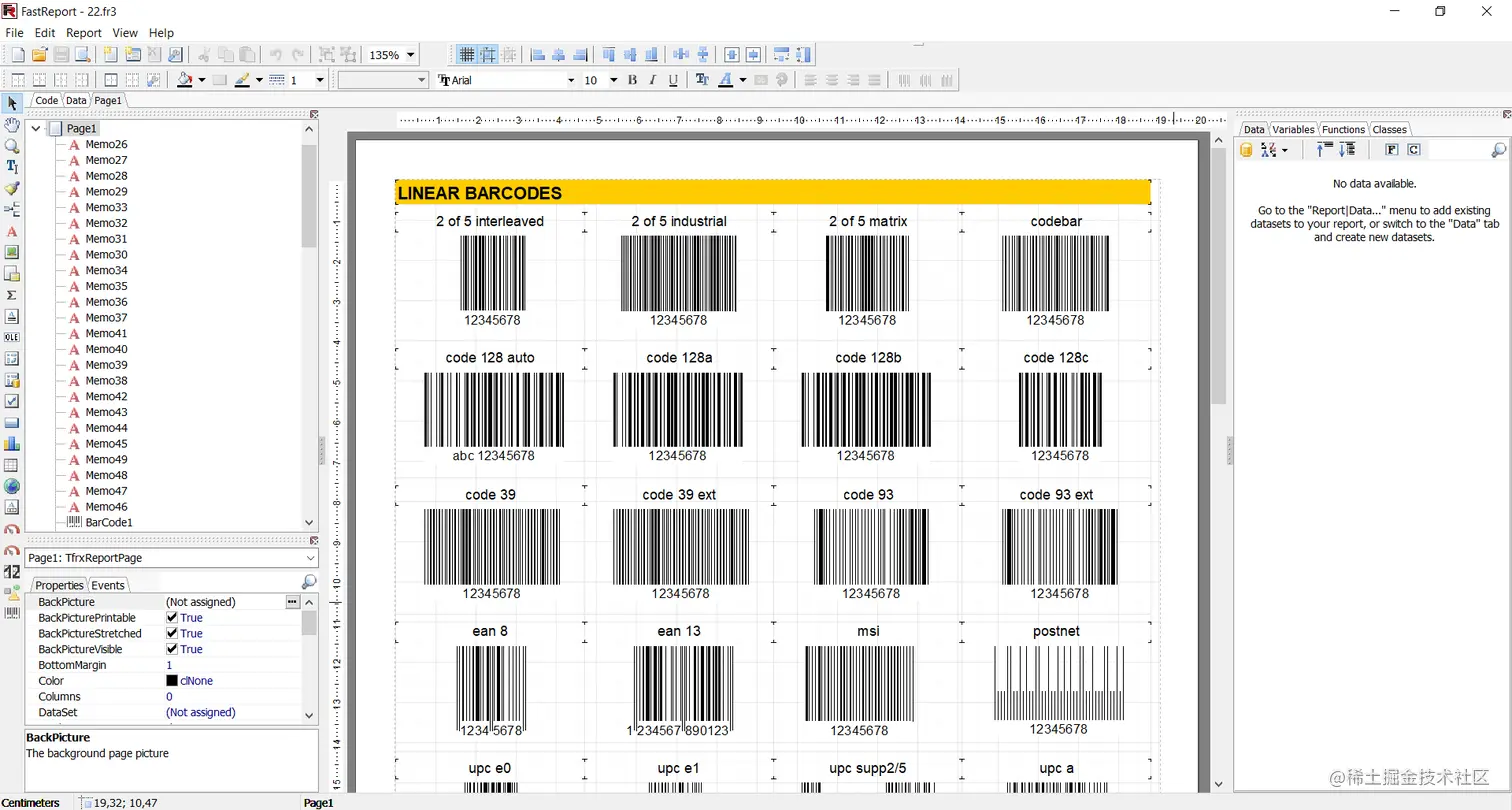Select the Object Select arrow tool
Image resolution: width=1512 pixels, height=810 pixels.
12,103
